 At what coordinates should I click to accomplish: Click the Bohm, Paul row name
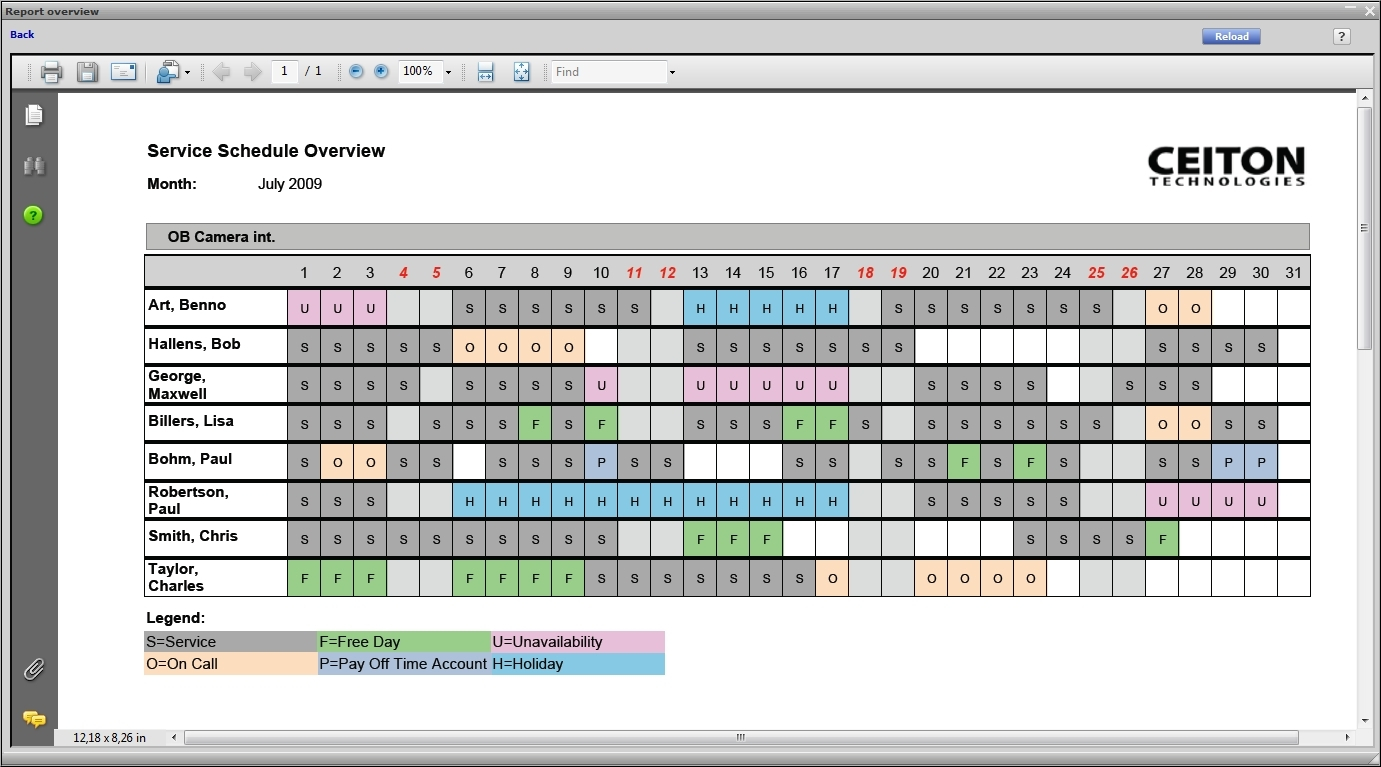coord(190,459)
